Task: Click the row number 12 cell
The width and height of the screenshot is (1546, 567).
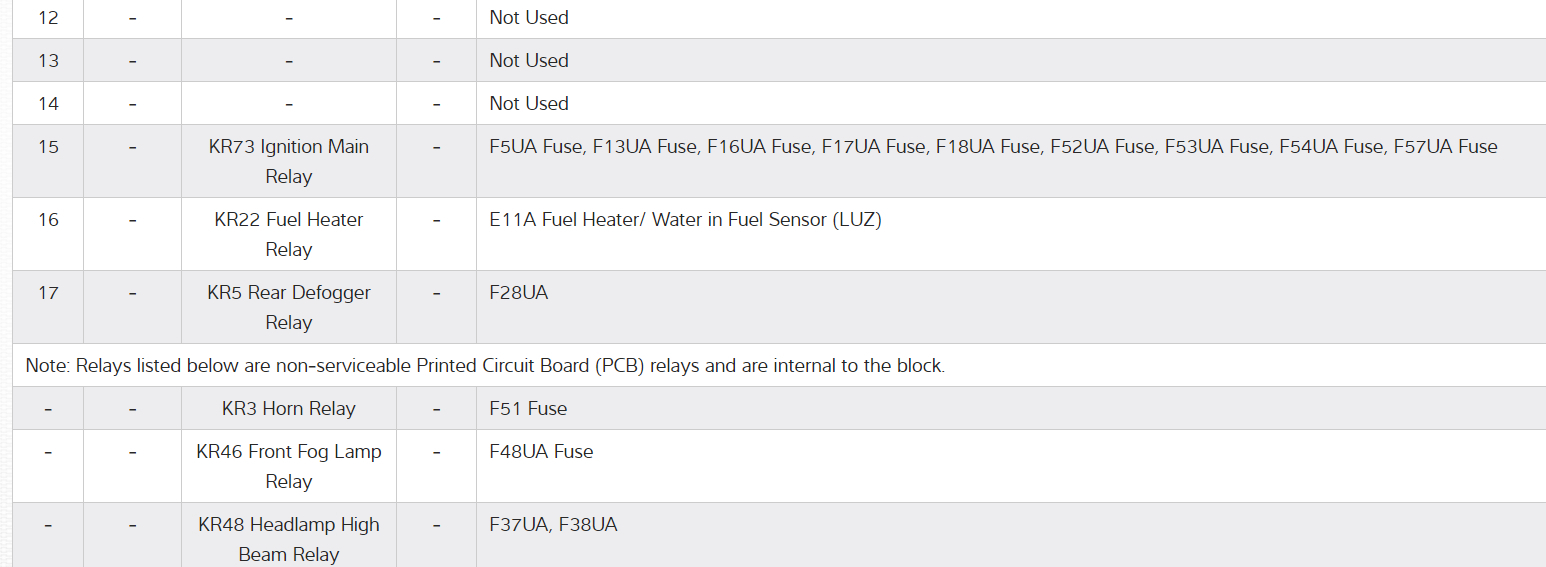Action: click(x=48, y=17)
